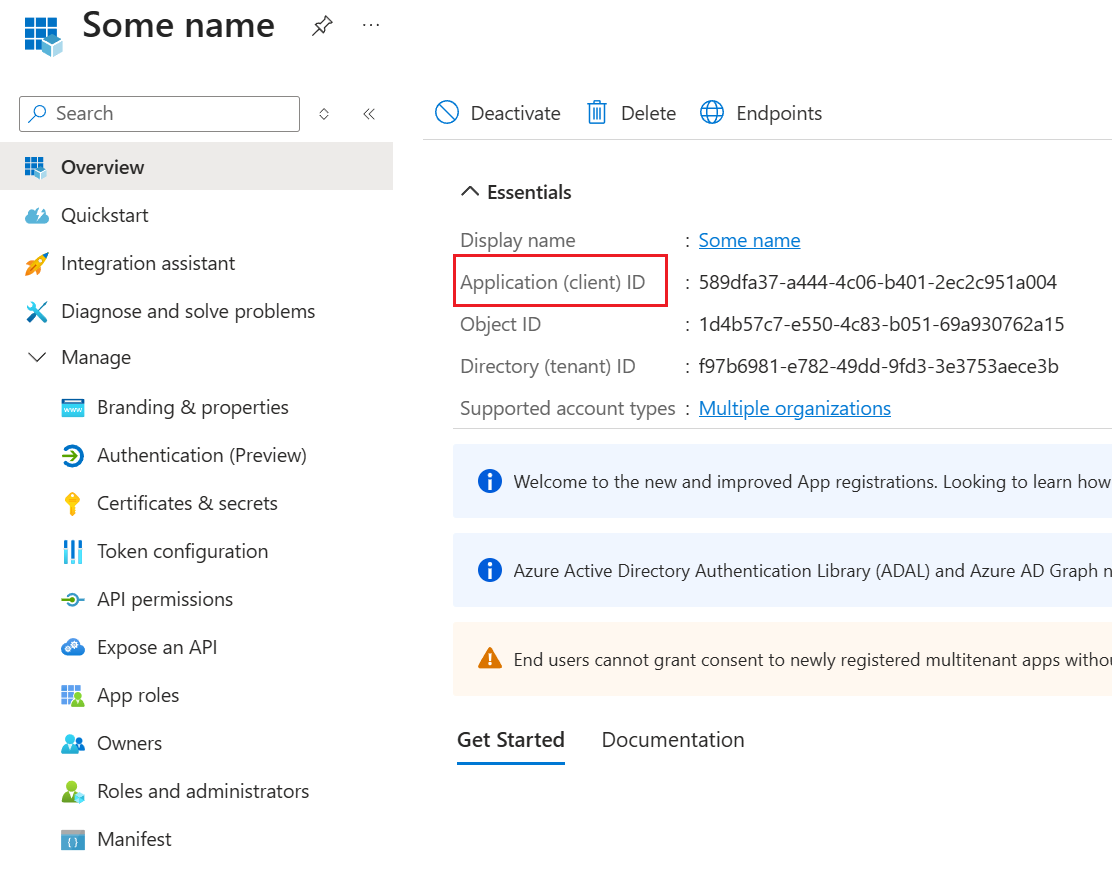Click the Delete trash can icon
This screenshot has width=1112, height=873.
(x=596, y=112)
